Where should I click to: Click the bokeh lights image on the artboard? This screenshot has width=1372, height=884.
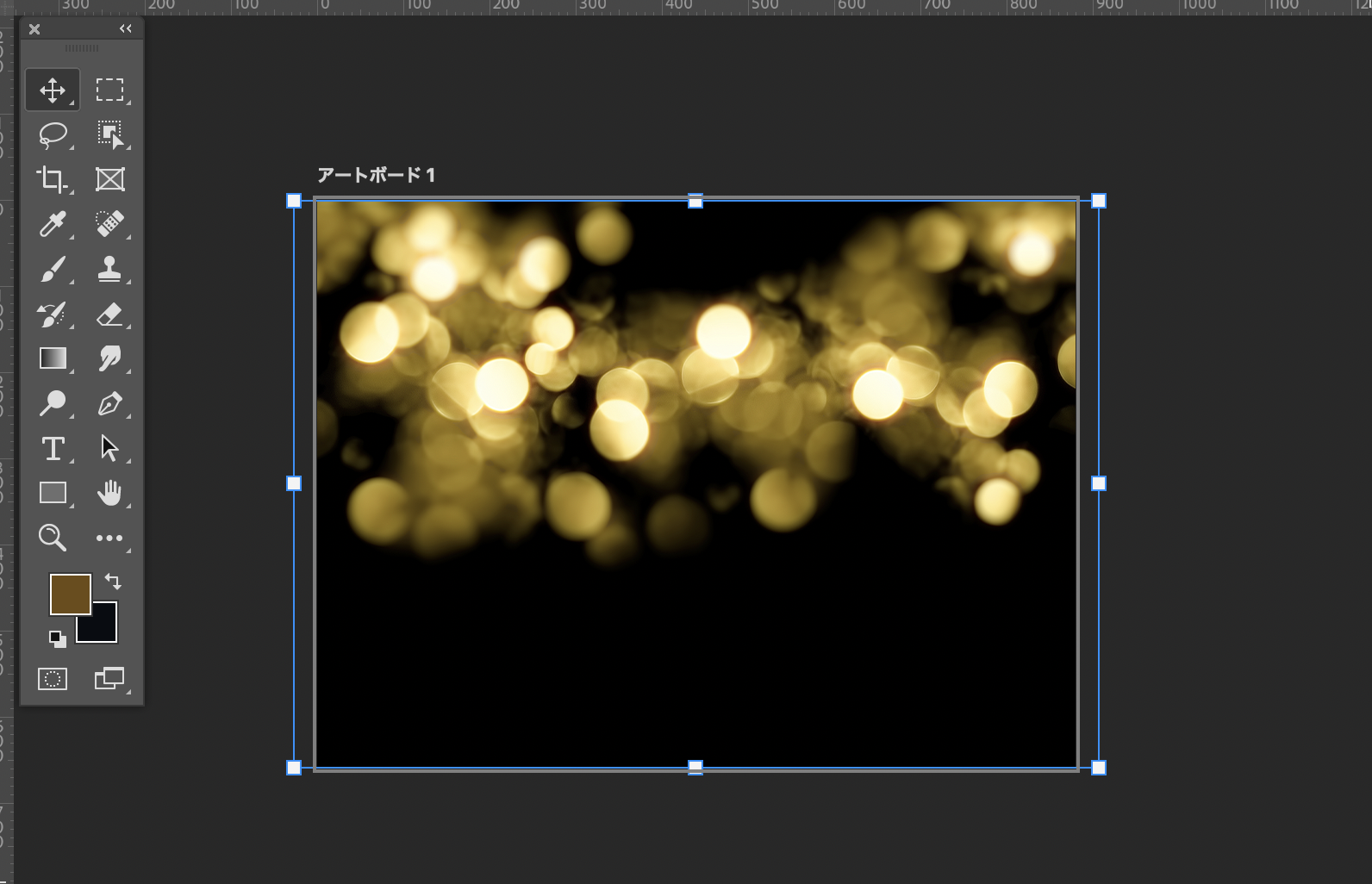point(696,483)
